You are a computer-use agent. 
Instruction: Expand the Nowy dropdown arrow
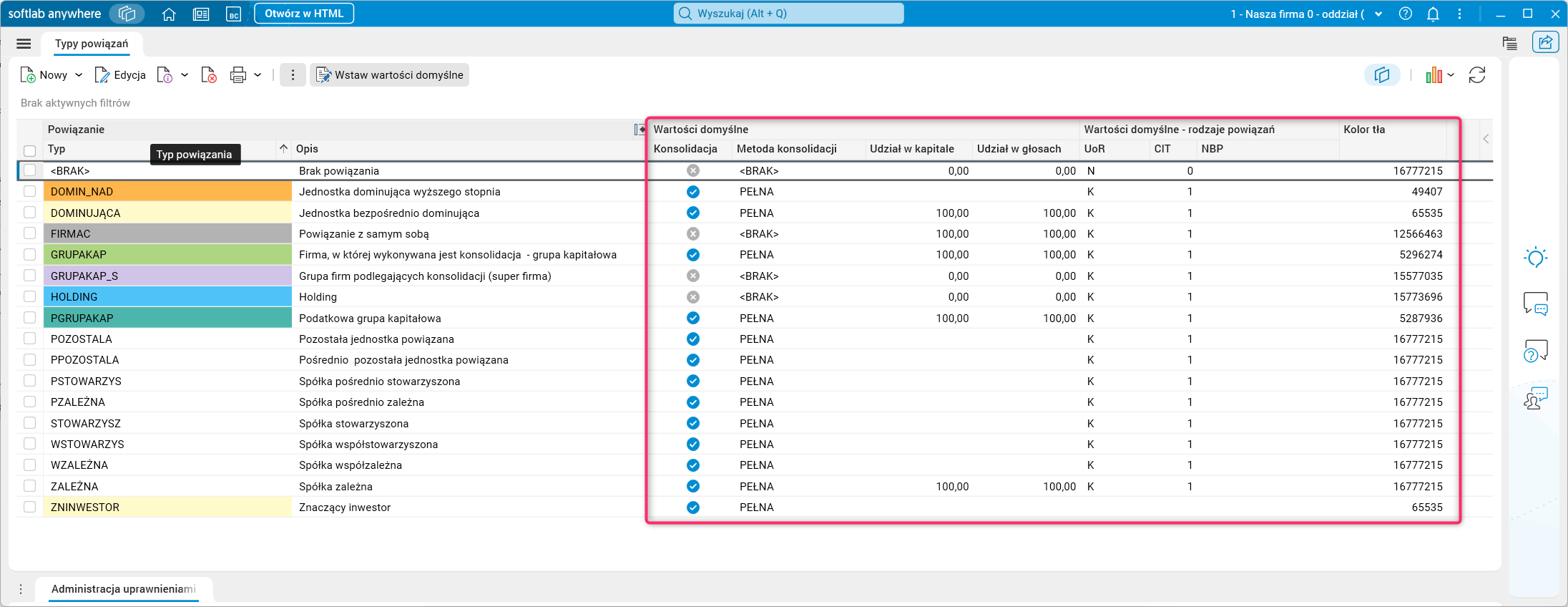pos(79,75)
